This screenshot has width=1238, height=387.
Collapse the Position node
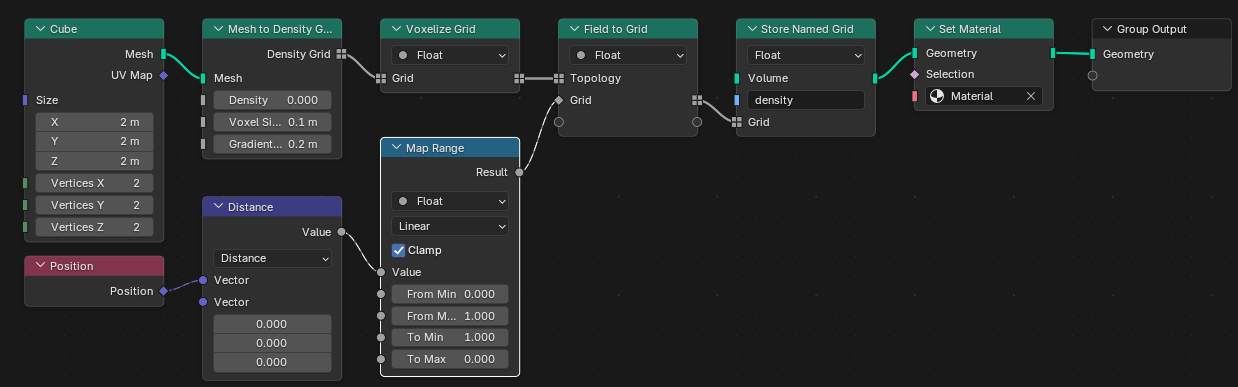41,266
